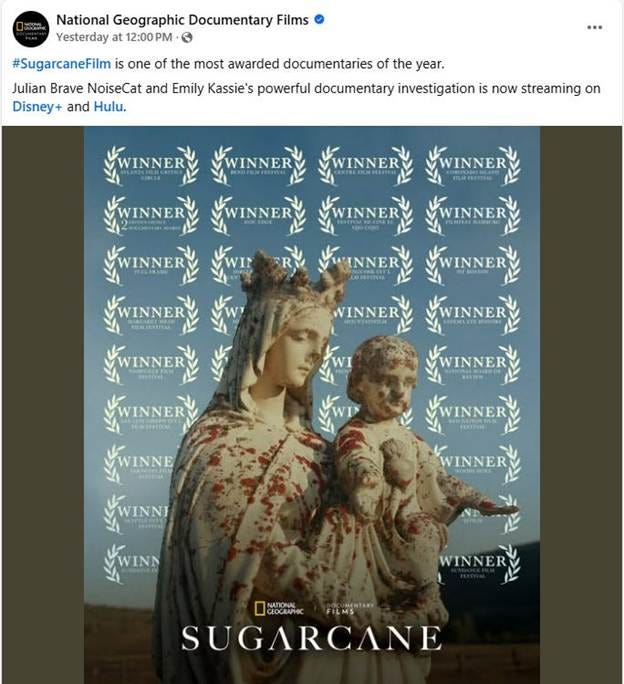624x684 pixels.
Task: Click the National Board of Review winner laurel
Action: (x=473, y=365)
